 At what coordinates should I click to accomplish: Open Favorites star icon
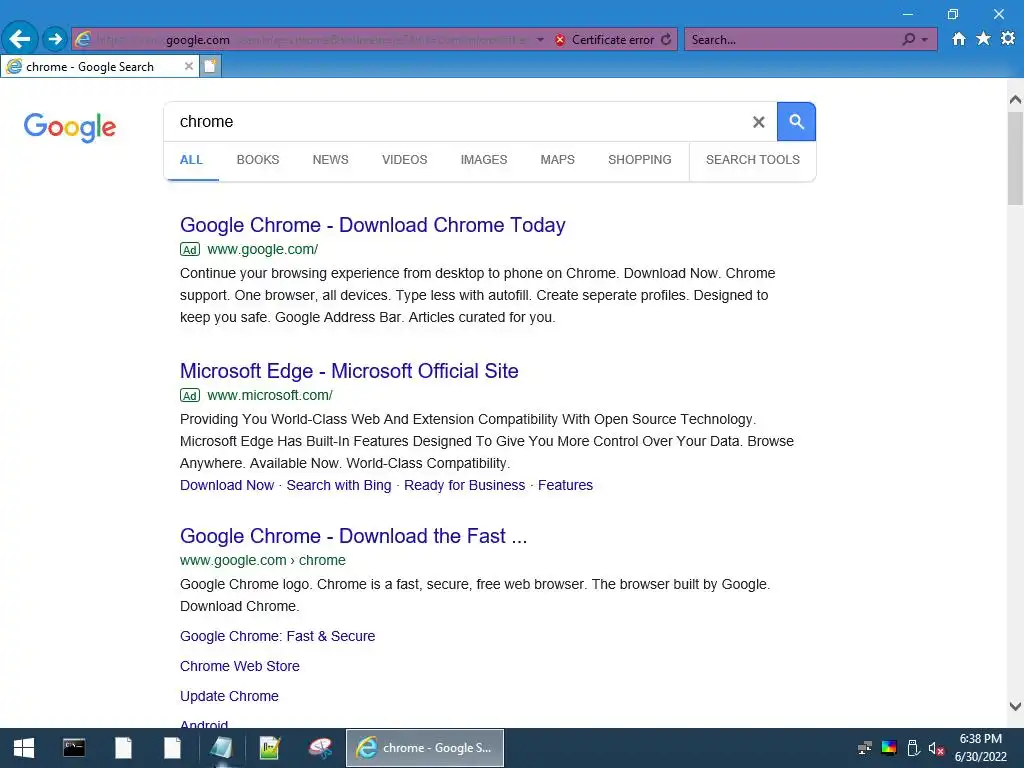tap(983, 39)
